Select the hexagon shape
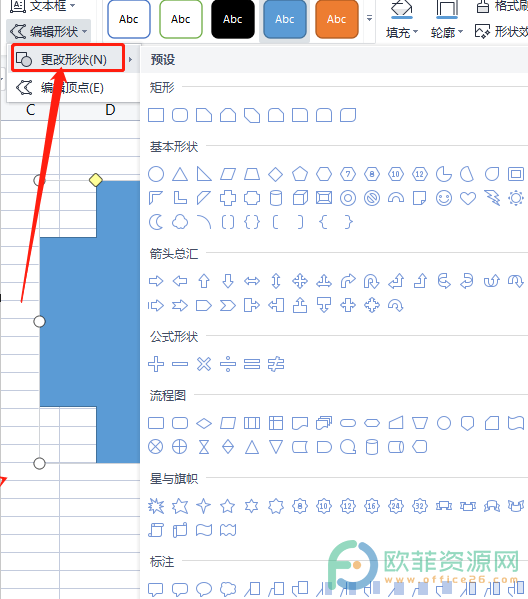Image resolution: width=528 pixels, height=599 pixels. point(324,174)
